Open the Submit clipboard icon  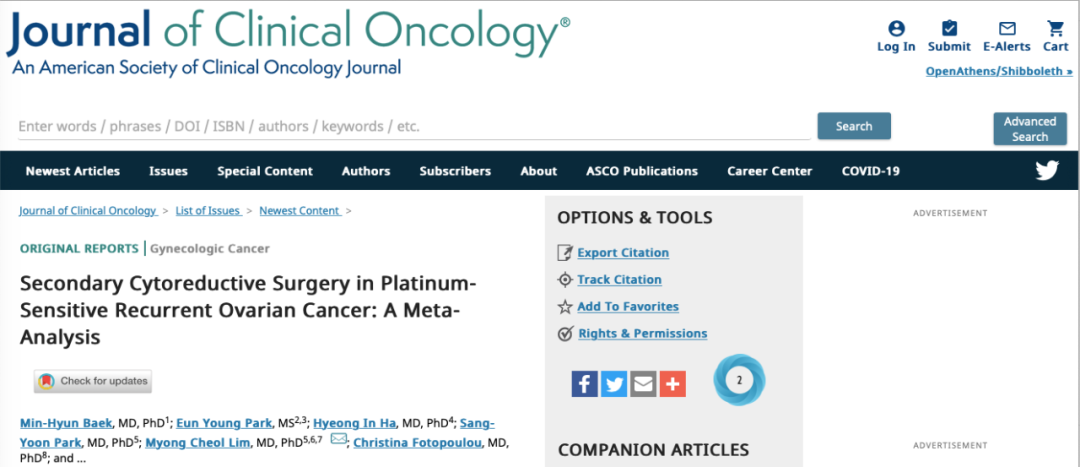point(949,29)
